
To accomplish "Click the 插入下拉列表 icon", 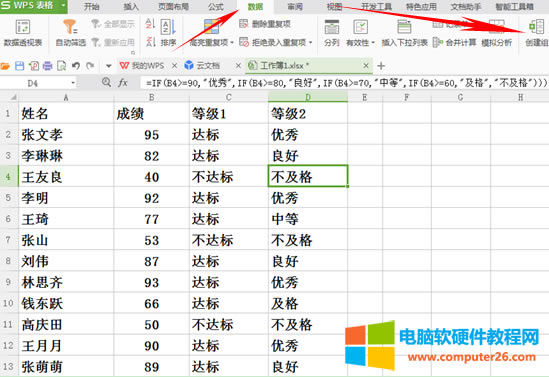I will (x=404, y=27).
